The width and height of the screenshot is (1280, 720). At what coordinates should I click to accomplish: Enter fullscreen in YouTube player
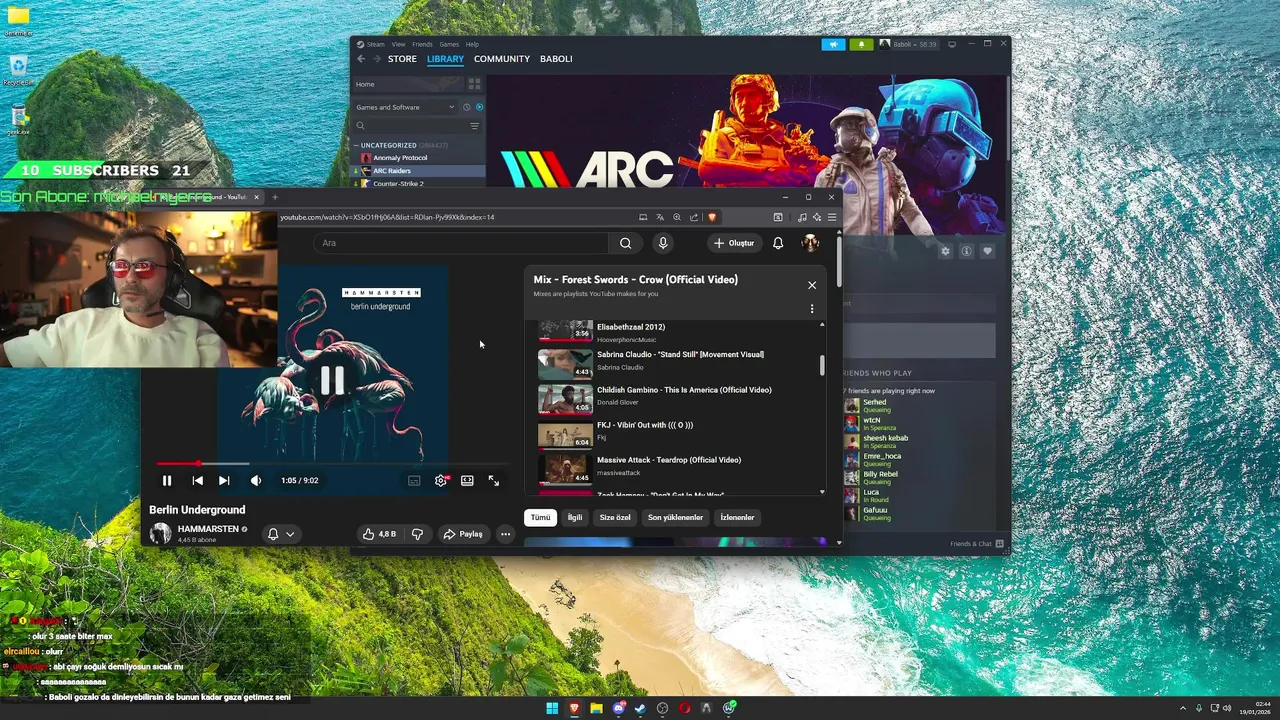click(x=494, y=481)
